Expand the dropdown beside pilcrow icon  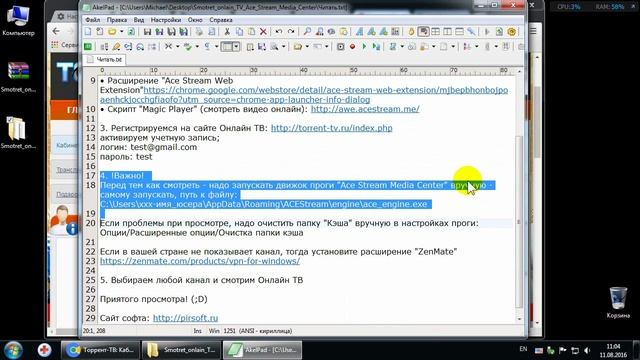click(x=217, y=47)
